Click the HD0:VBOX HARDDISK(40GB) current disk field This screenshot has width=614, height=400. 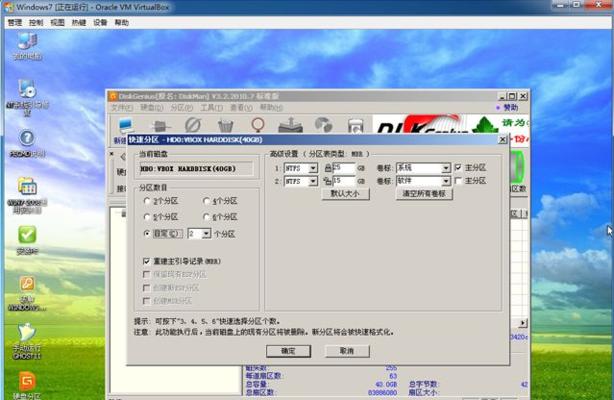tap(196, 169)
